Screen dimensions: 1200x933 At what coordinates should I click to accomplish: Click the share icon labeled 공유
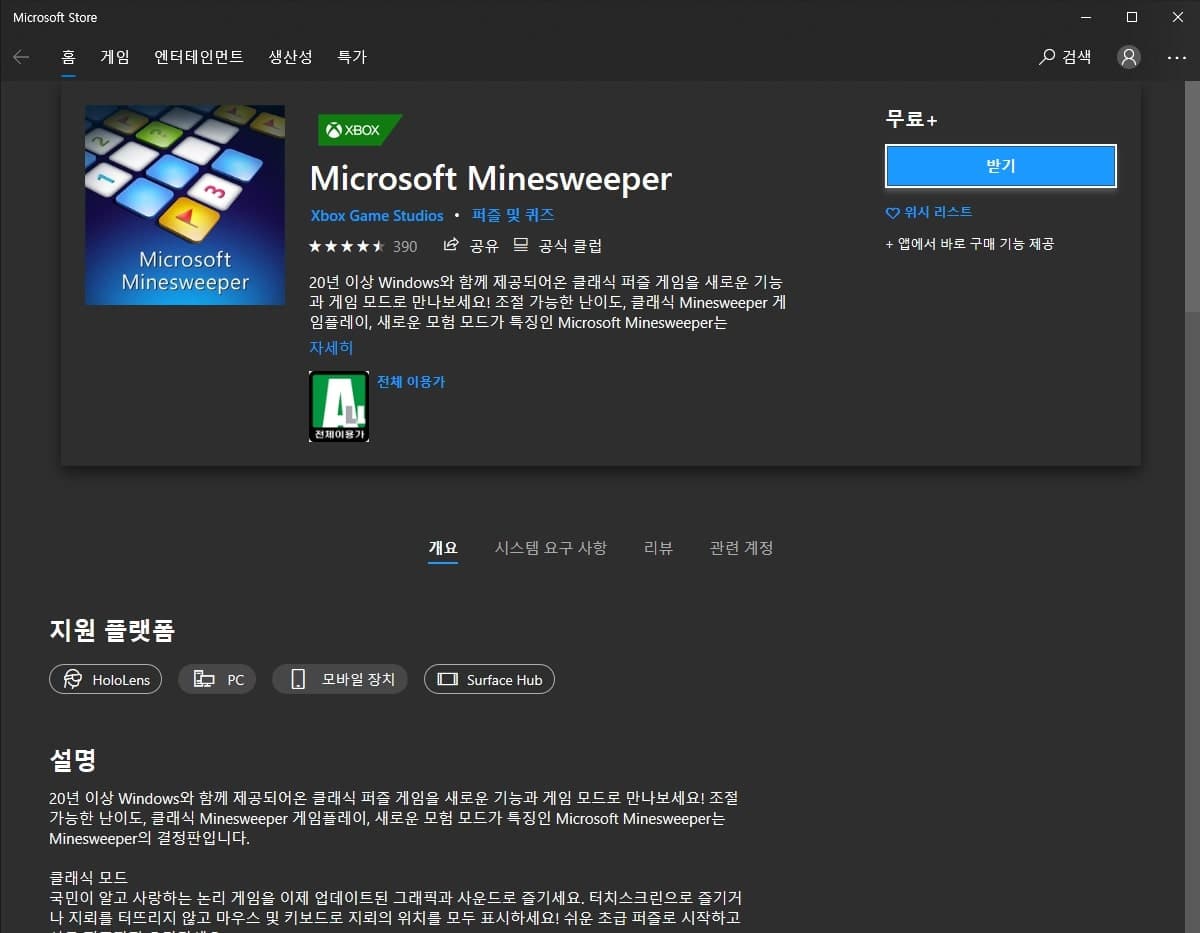(x=451, y=245)
